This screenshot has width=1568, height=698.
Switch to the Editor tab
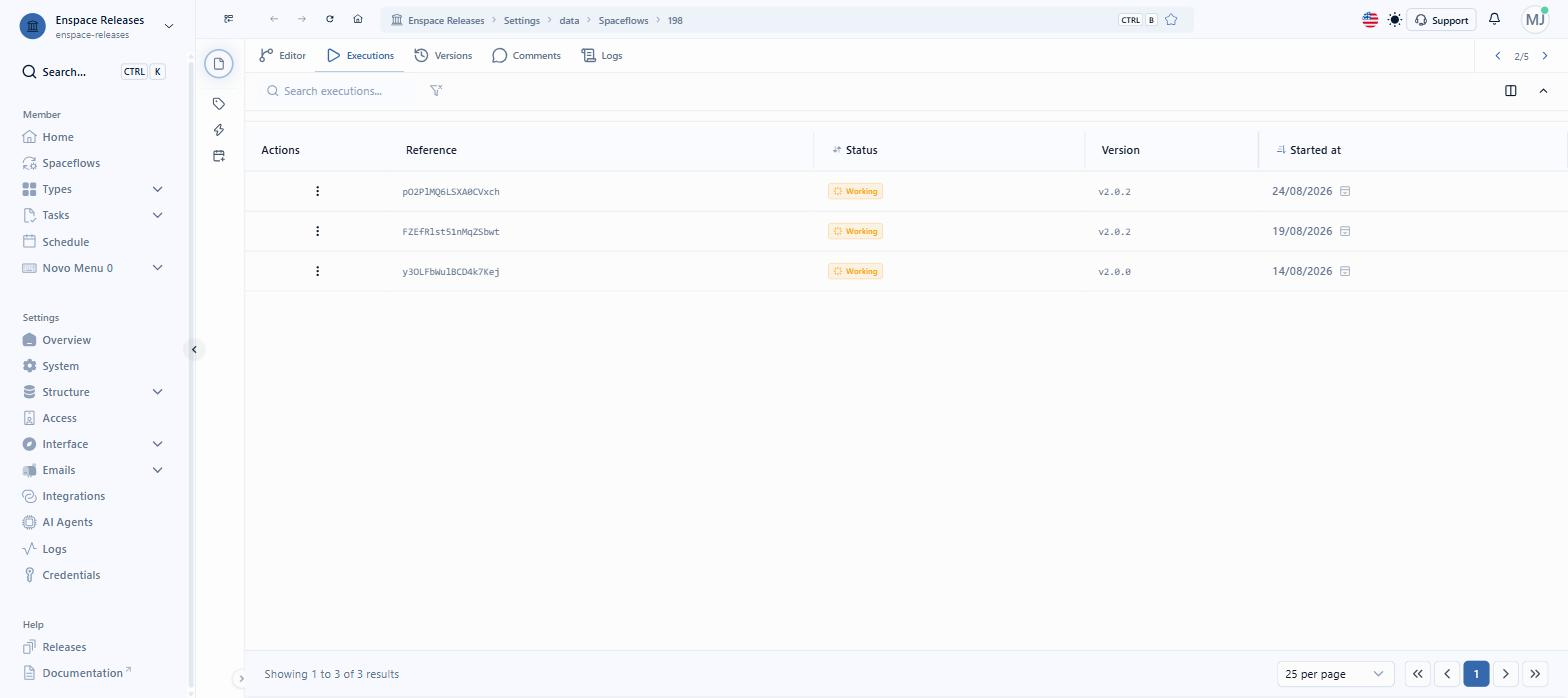coord(283,56)
